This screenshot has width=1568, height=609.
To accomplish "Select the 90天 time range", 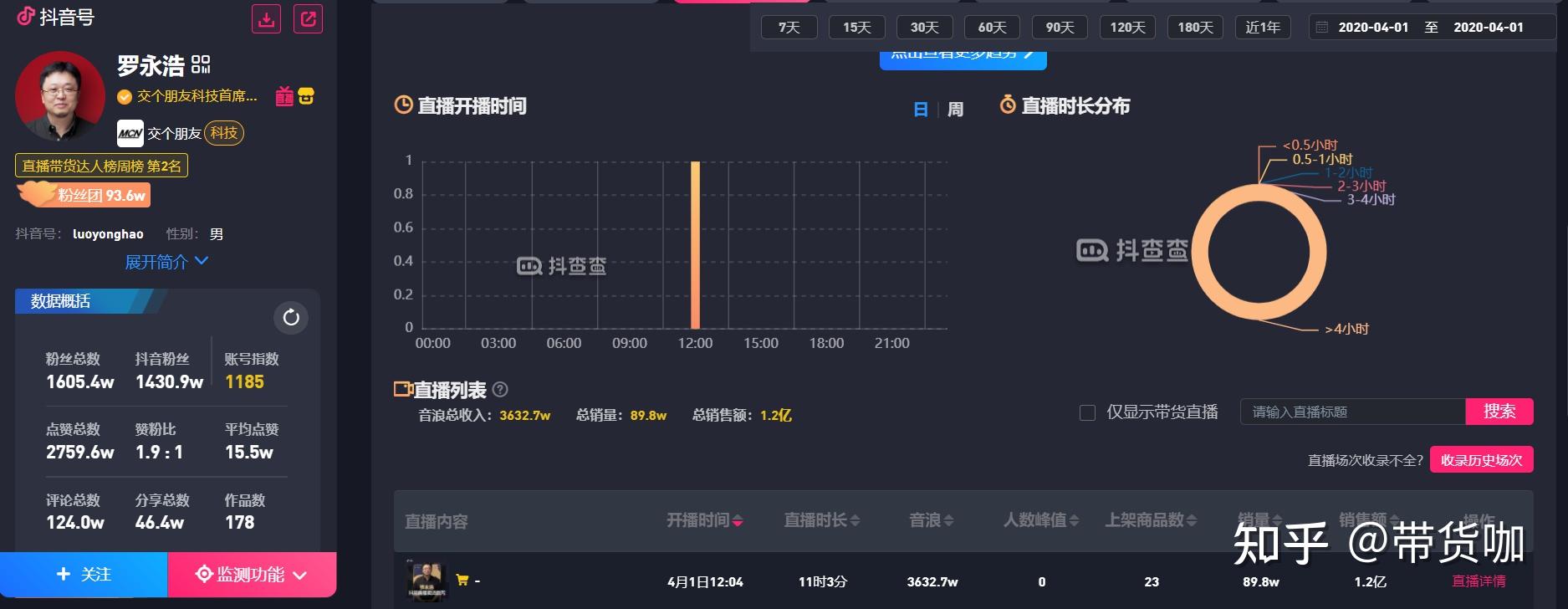I will tap(1060, 28).
